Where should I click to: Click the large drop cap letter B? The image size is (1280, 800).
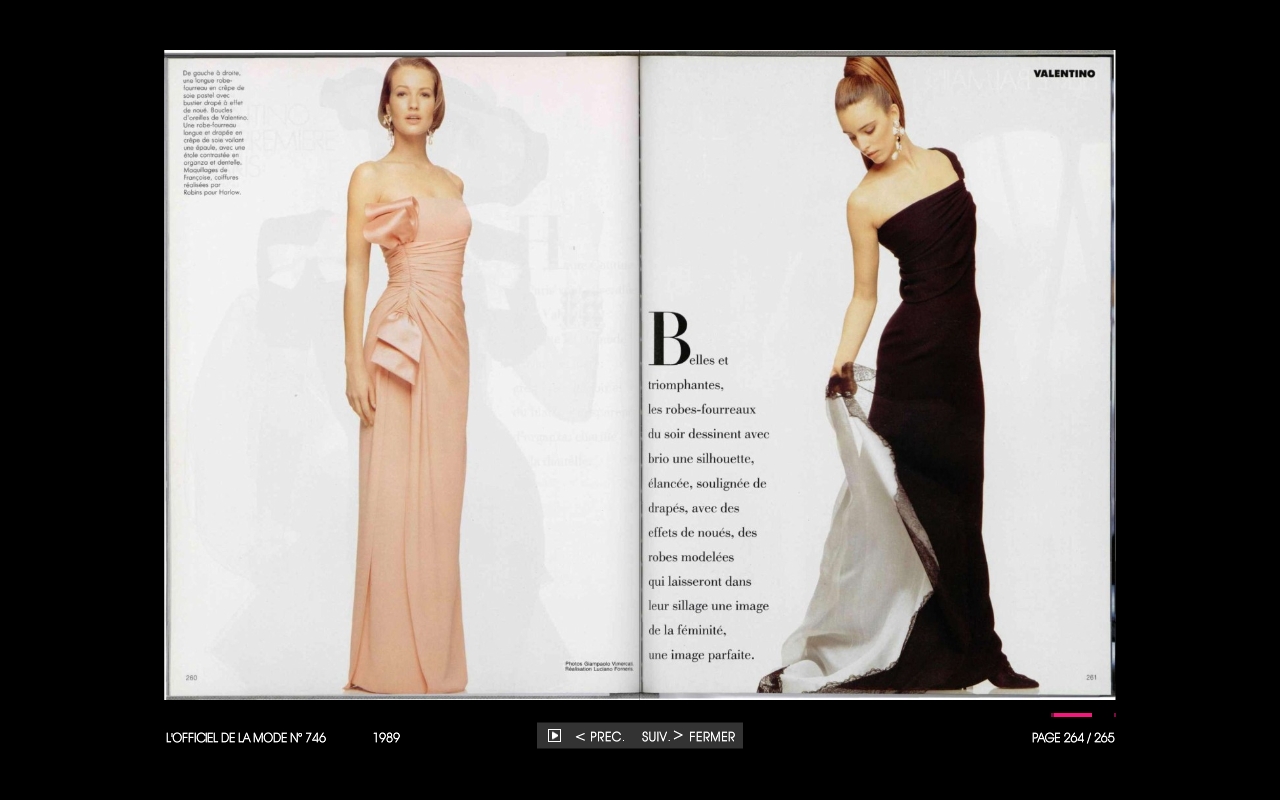coord(668,339)
